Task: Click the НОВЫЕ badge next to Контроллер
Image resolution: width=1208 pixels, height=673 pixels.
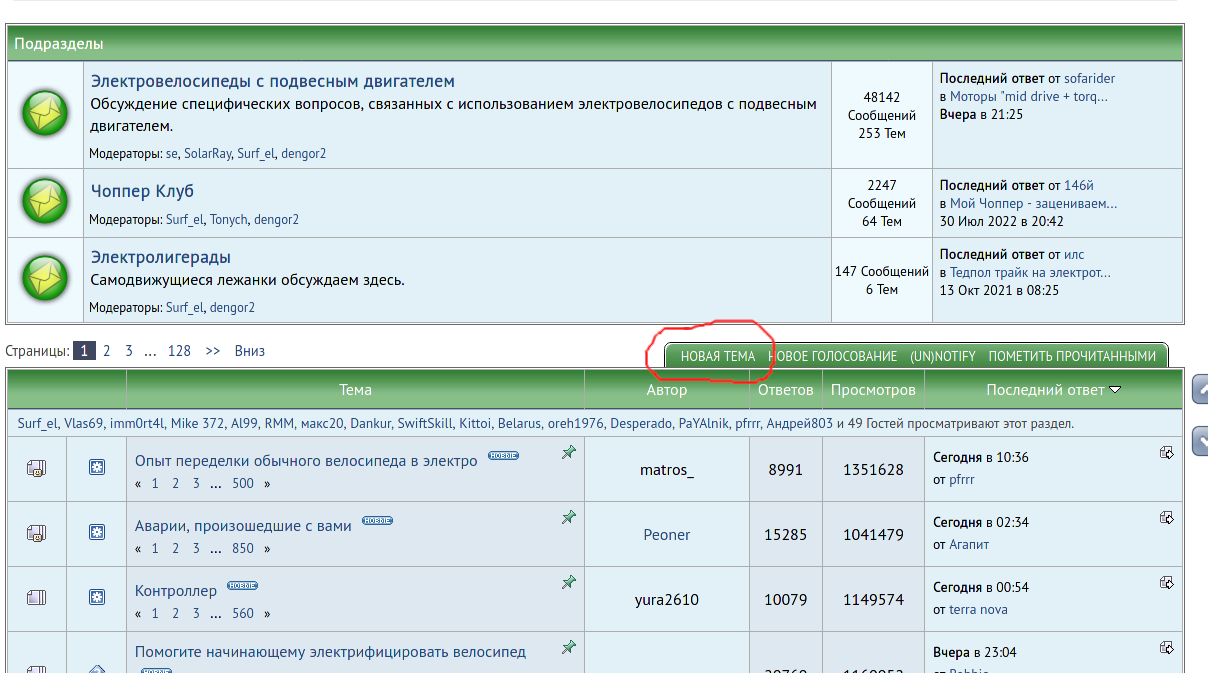Action: tap(242, 586)
